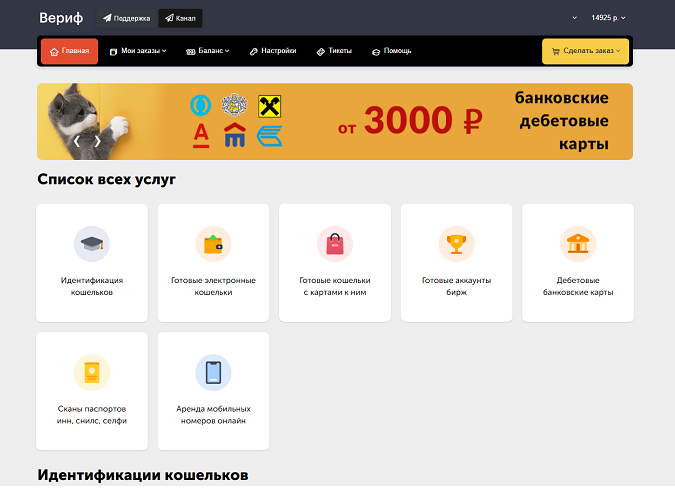Open the Тикеты menu item
Screen dimensions: 675x488
click(x=334, y=51)
